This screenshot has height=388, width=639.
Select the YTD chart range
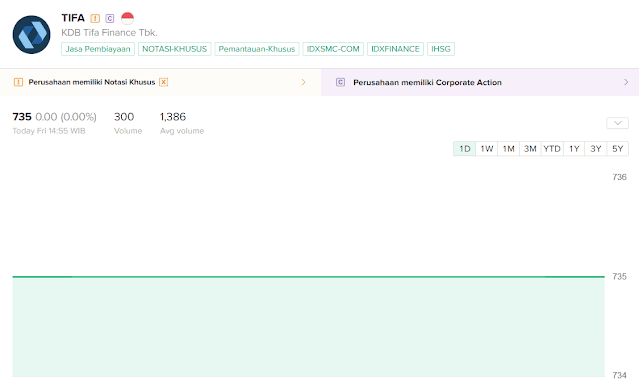point(552,149)
